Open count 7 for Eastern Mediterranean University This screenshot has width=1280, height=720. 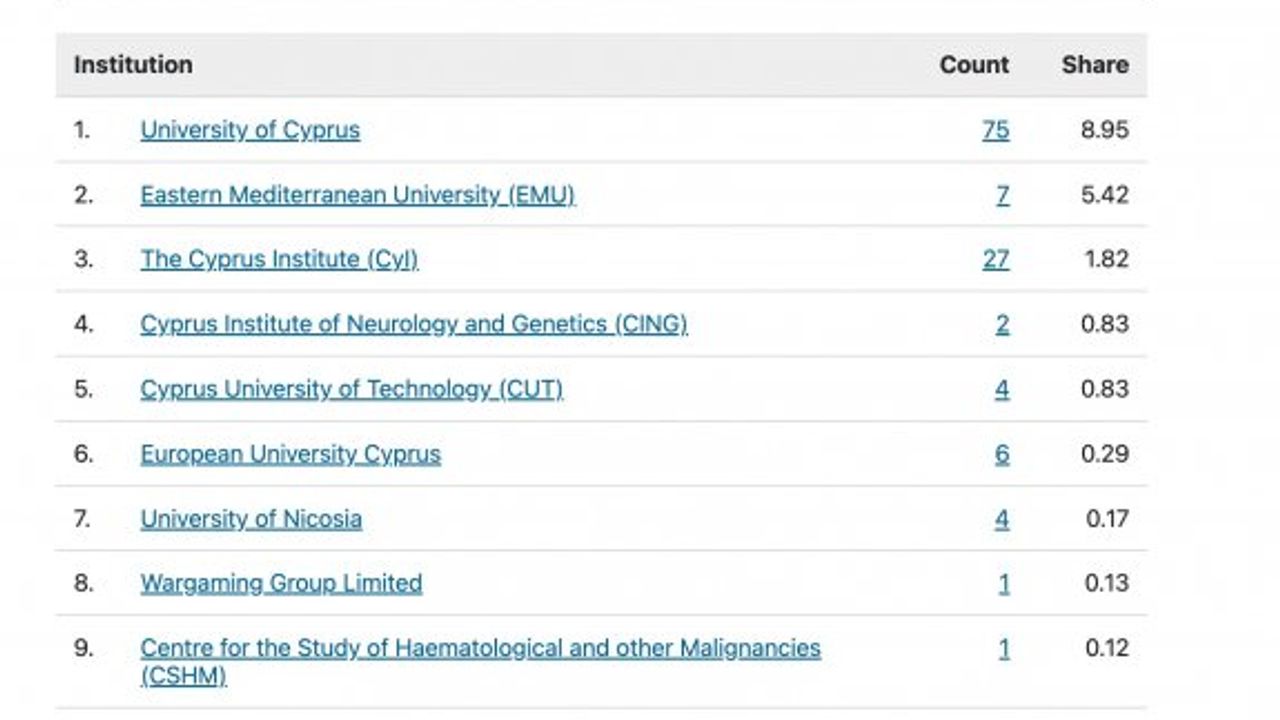[x=1002, y=195]
